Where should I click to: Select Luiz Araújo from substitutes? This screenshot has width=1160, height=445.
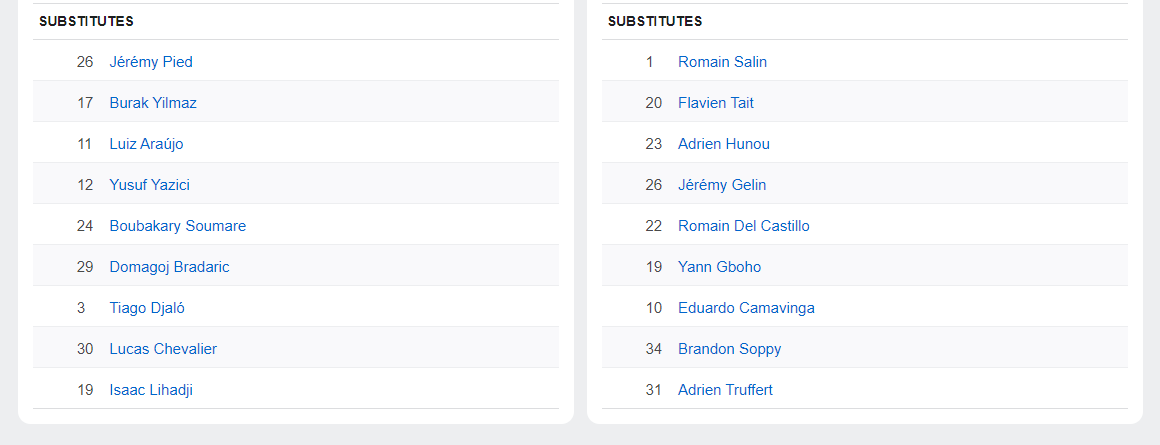pos(146,144)
